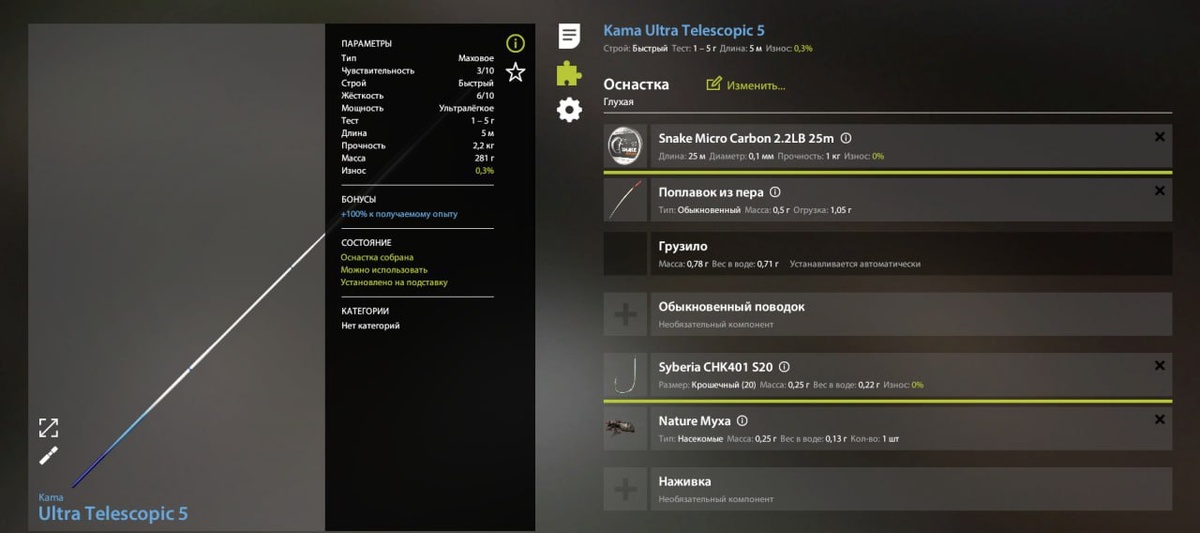Click the Прочность 2,2 кг parameter row

[417, 146]
